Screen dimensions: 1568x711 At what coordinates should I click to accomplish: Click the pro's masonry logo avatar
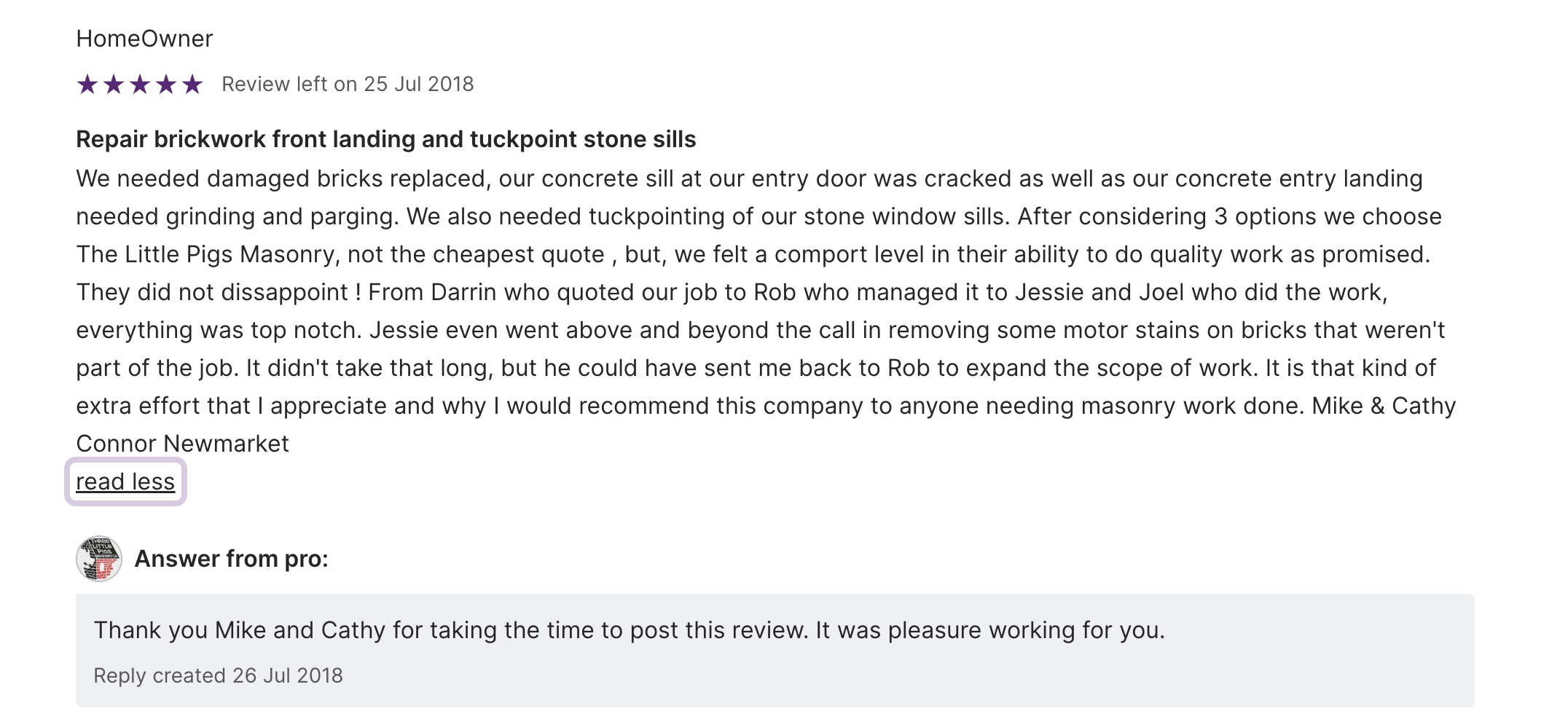(99, 559)
